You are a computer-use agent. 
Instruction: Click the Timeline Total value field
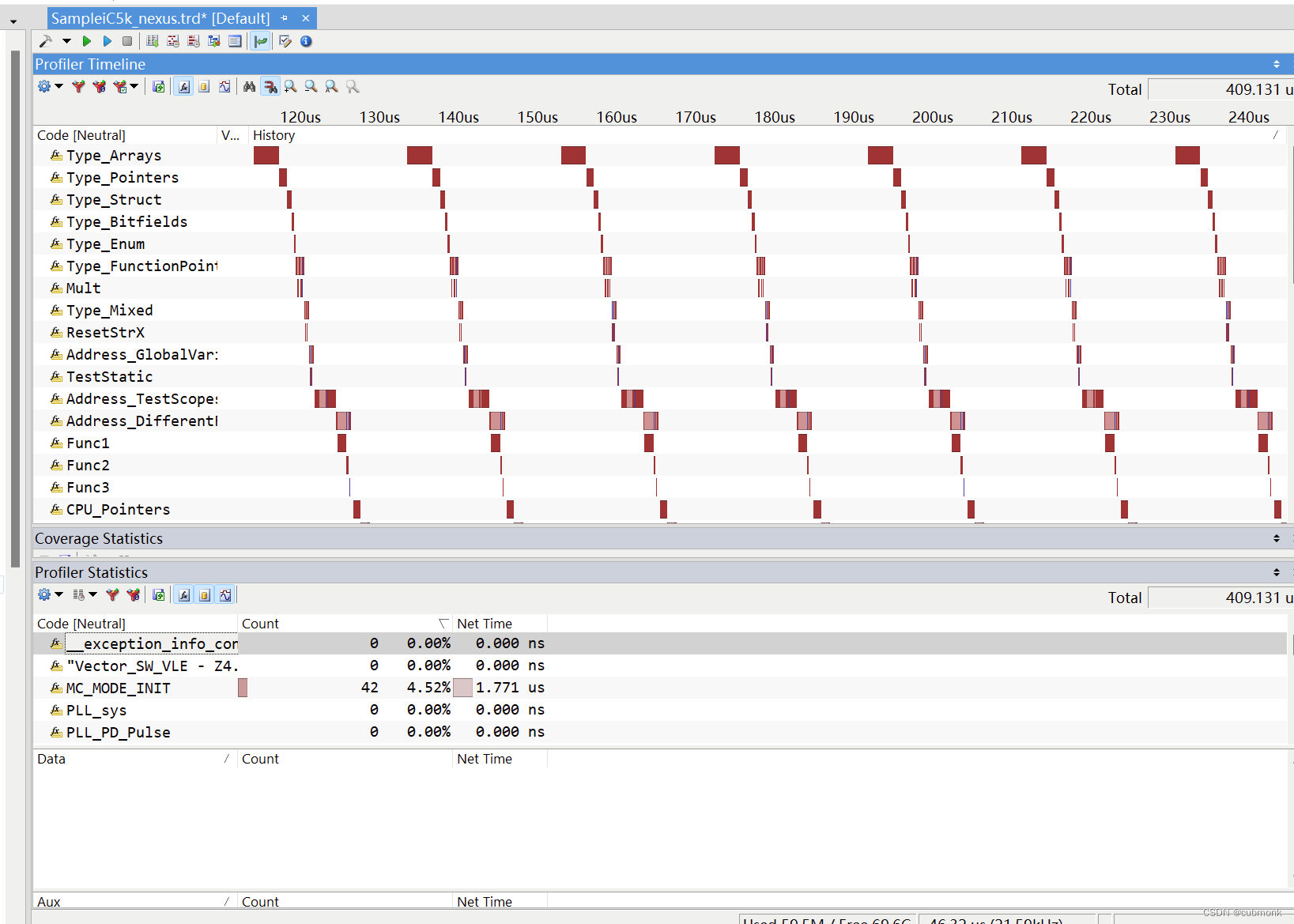pyautogui.click(x=1220, y=89)
